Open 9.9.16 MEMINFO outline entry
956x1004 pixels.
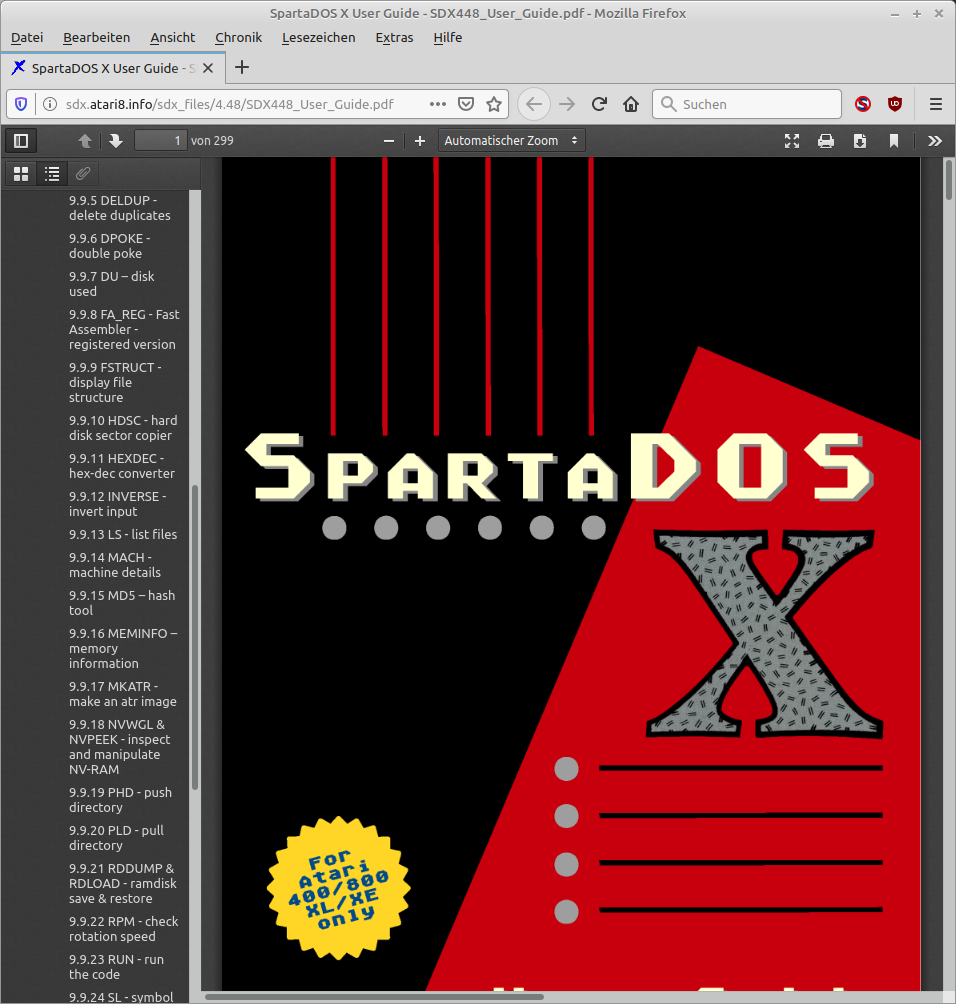click(x=123, y=648)
